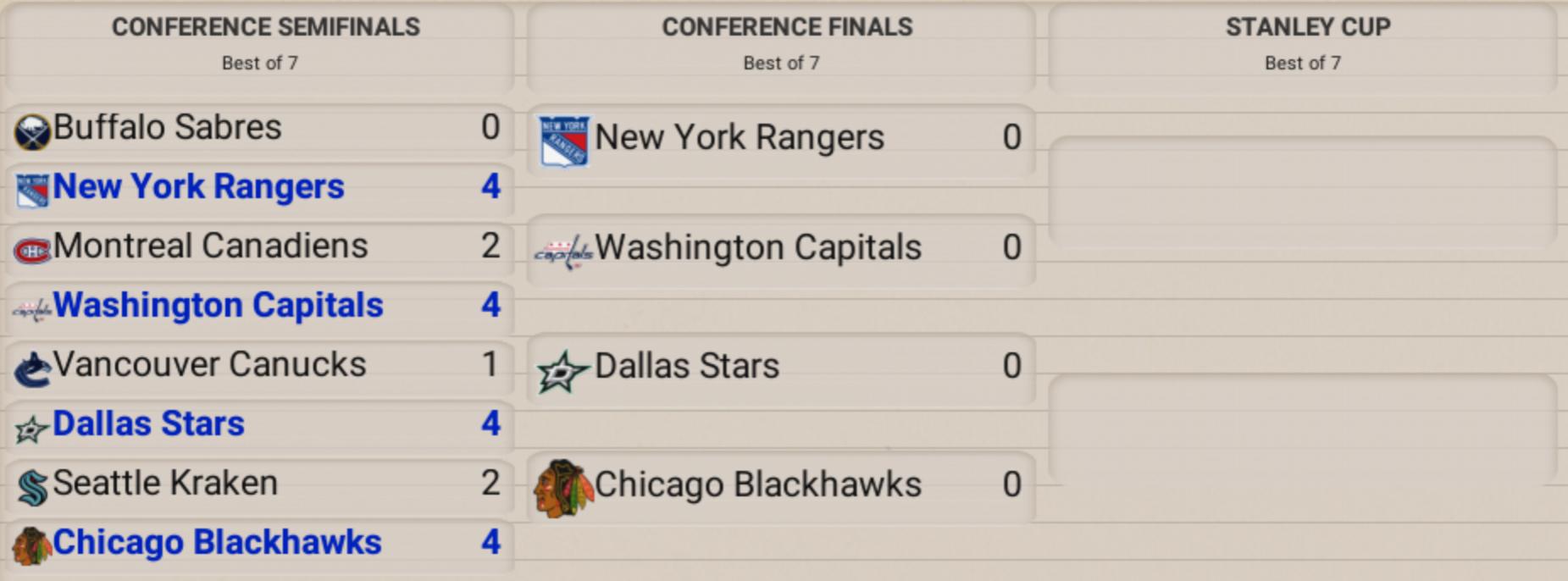Open bold Washington Capitals semifinals link

(218, 306)
